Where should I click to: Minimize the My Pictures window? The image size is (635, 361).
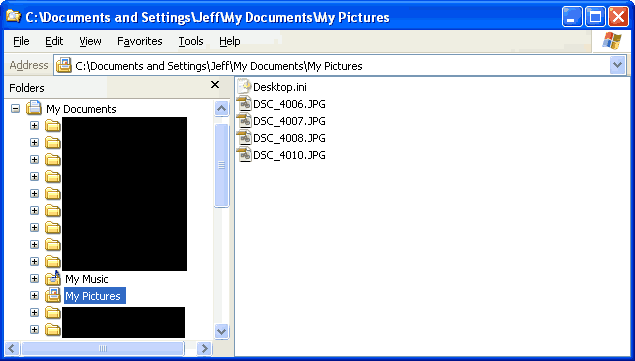[x=572, y=17]
